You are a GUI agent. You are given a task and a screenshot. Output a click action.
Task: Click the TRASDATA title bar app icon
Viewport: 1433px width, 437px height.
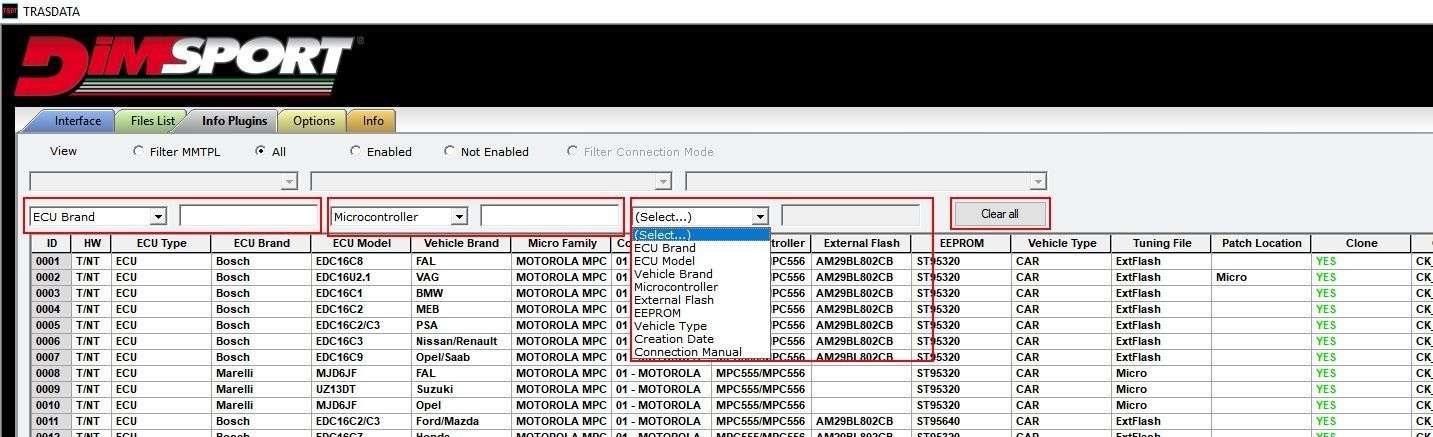9,10
